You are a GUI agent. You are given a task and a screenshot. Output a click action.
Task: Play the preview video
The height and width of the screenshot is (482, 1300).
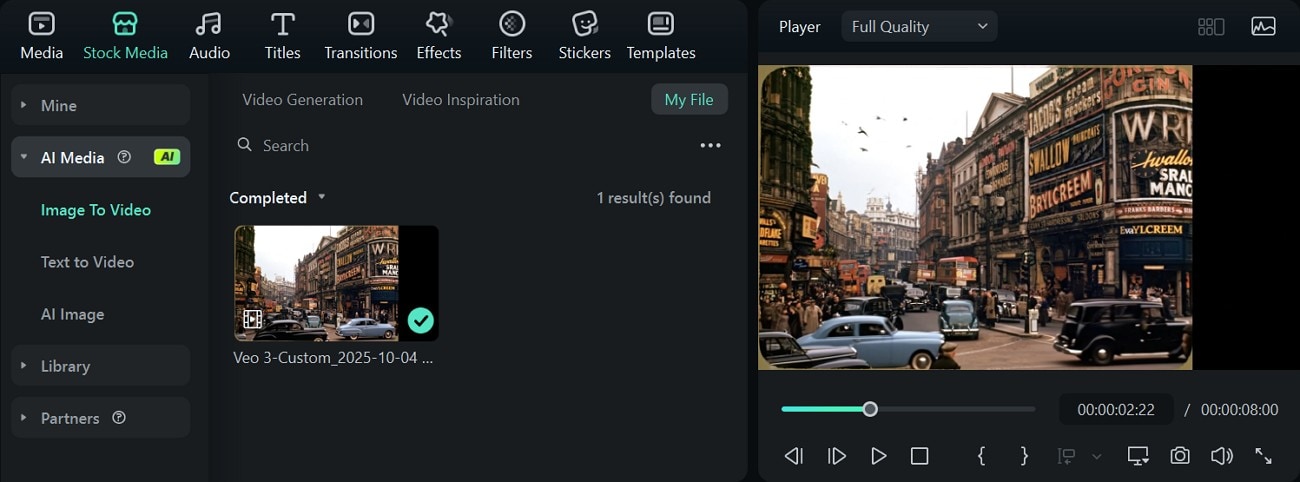(878, 456)
